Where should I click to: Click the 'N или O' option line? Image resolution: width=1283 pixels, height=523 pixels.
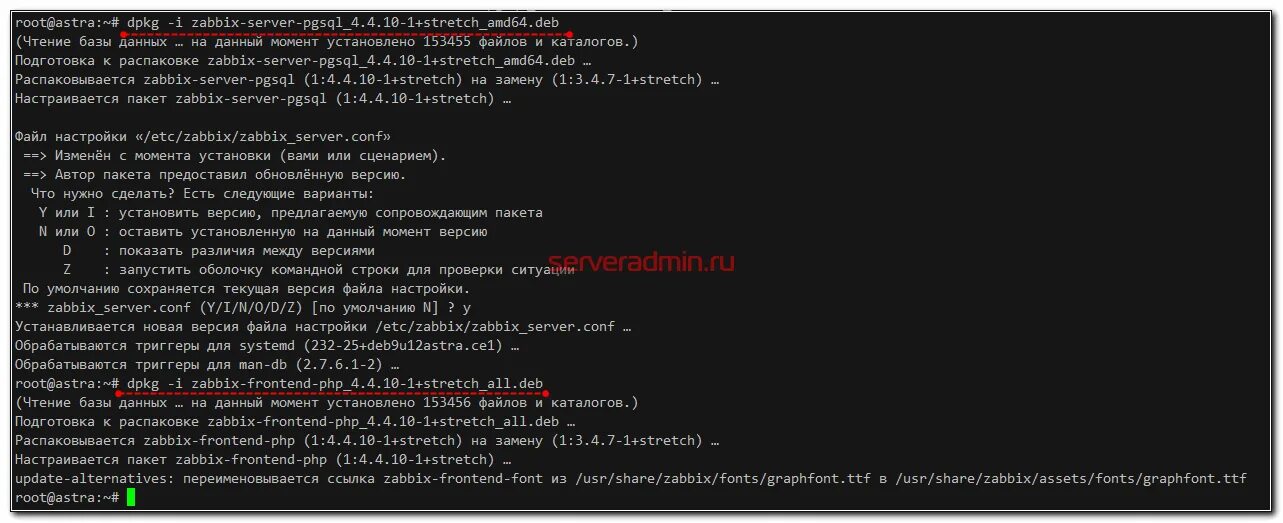coord(263,232)
